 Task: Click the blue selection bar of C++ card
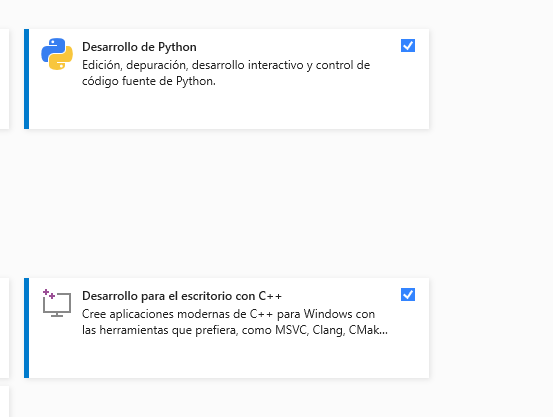click(26, 328)
